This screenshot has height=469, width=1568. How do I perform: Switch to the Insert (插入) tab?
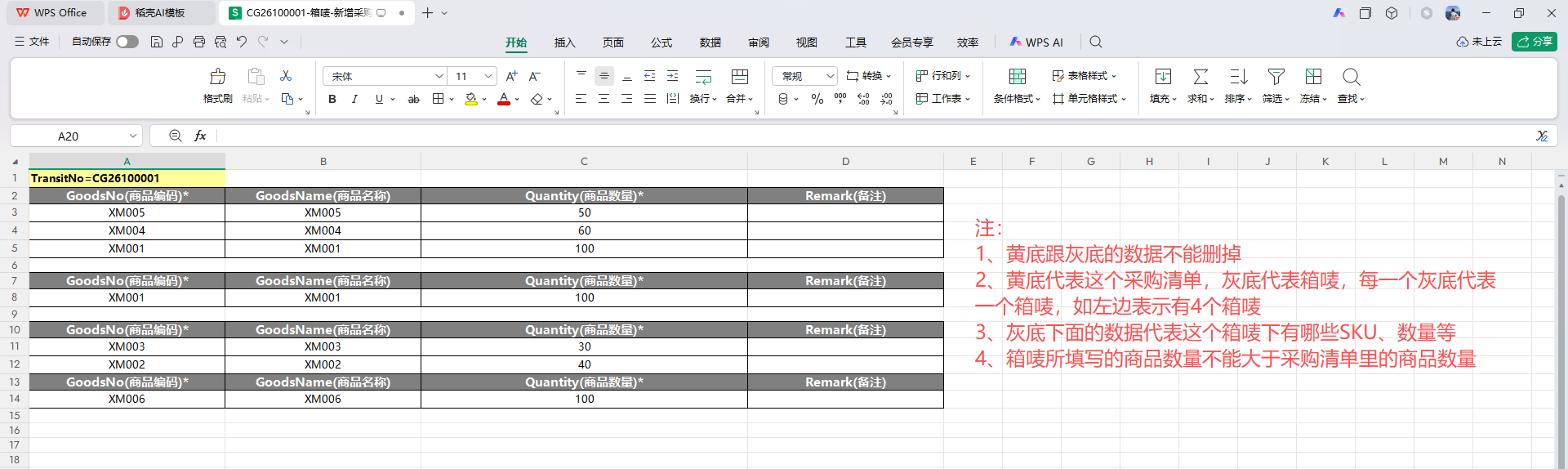565,42
